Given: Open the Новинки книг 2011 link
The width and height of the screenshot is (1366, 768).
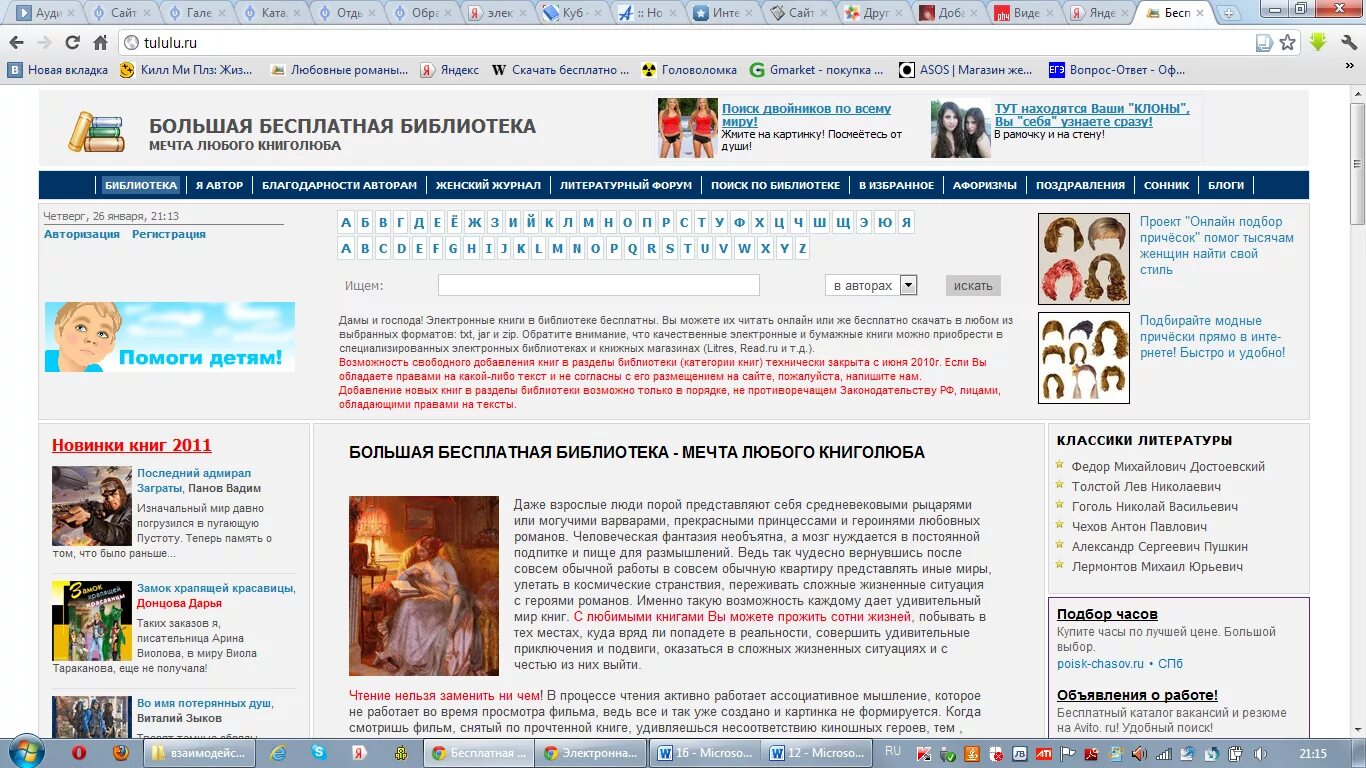Looking at the screenshot, I should pyautogui.click(x=132, y=445).
